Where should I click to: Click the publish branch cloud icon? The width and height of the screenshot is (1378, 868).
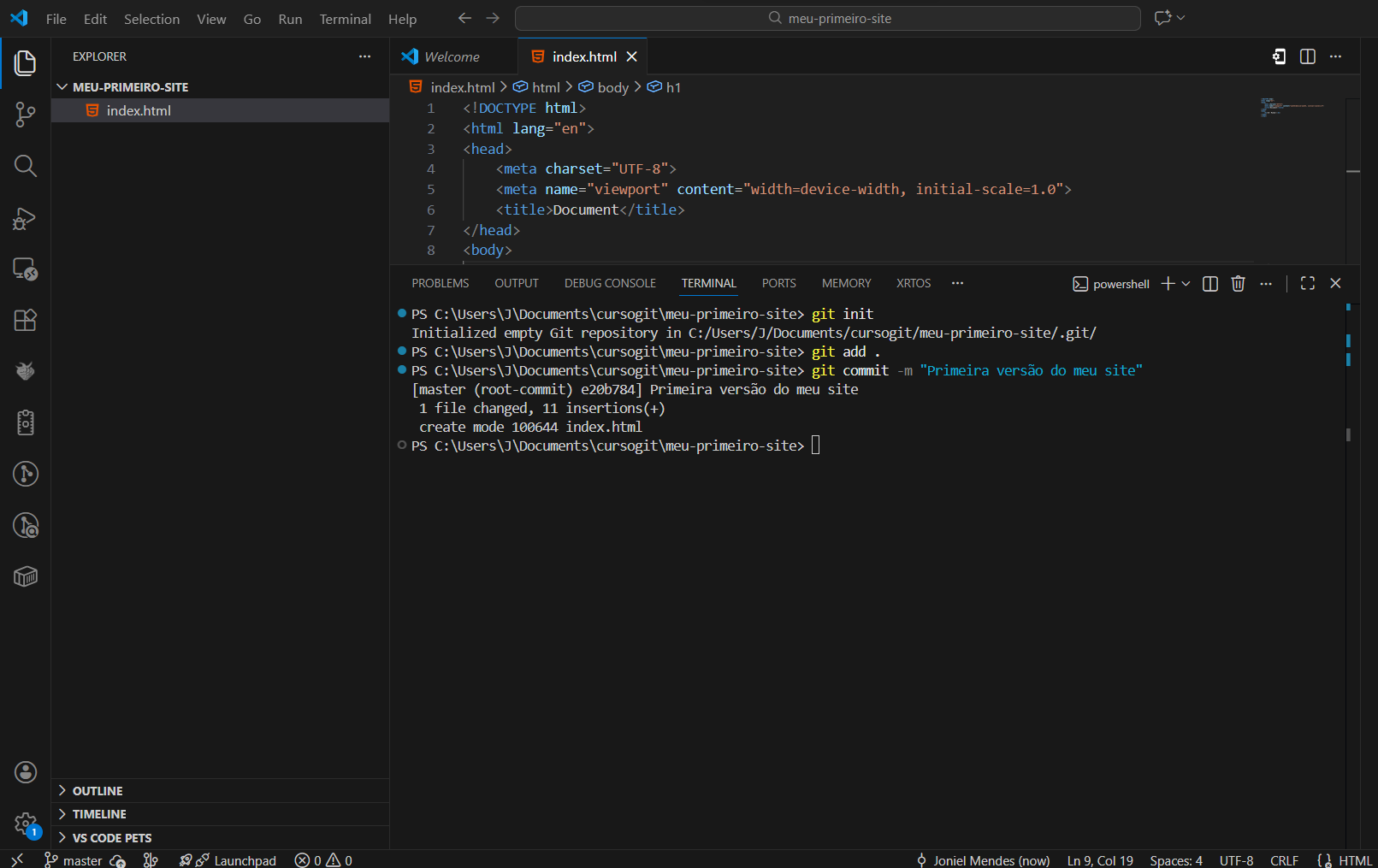[x=117, y=860]
